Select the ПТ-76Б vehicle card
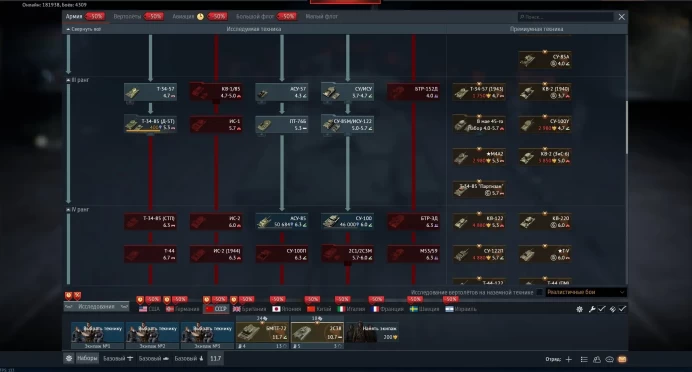Screen dimensions: 692x372 coord(282,124)
